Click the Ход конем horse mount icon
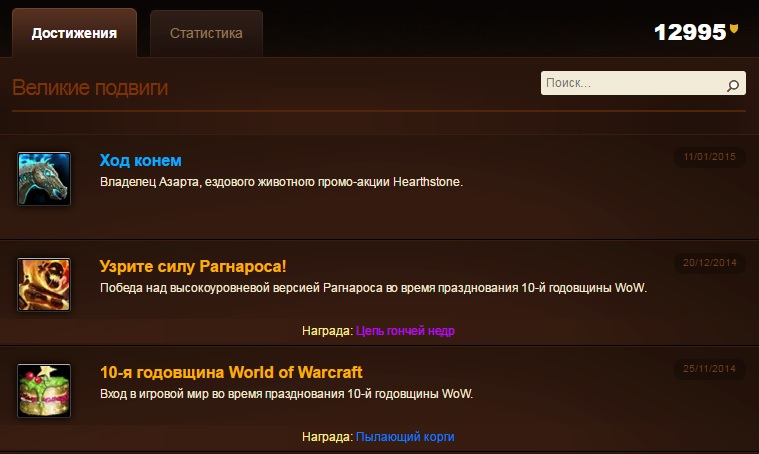 click(x=44, y=179)
